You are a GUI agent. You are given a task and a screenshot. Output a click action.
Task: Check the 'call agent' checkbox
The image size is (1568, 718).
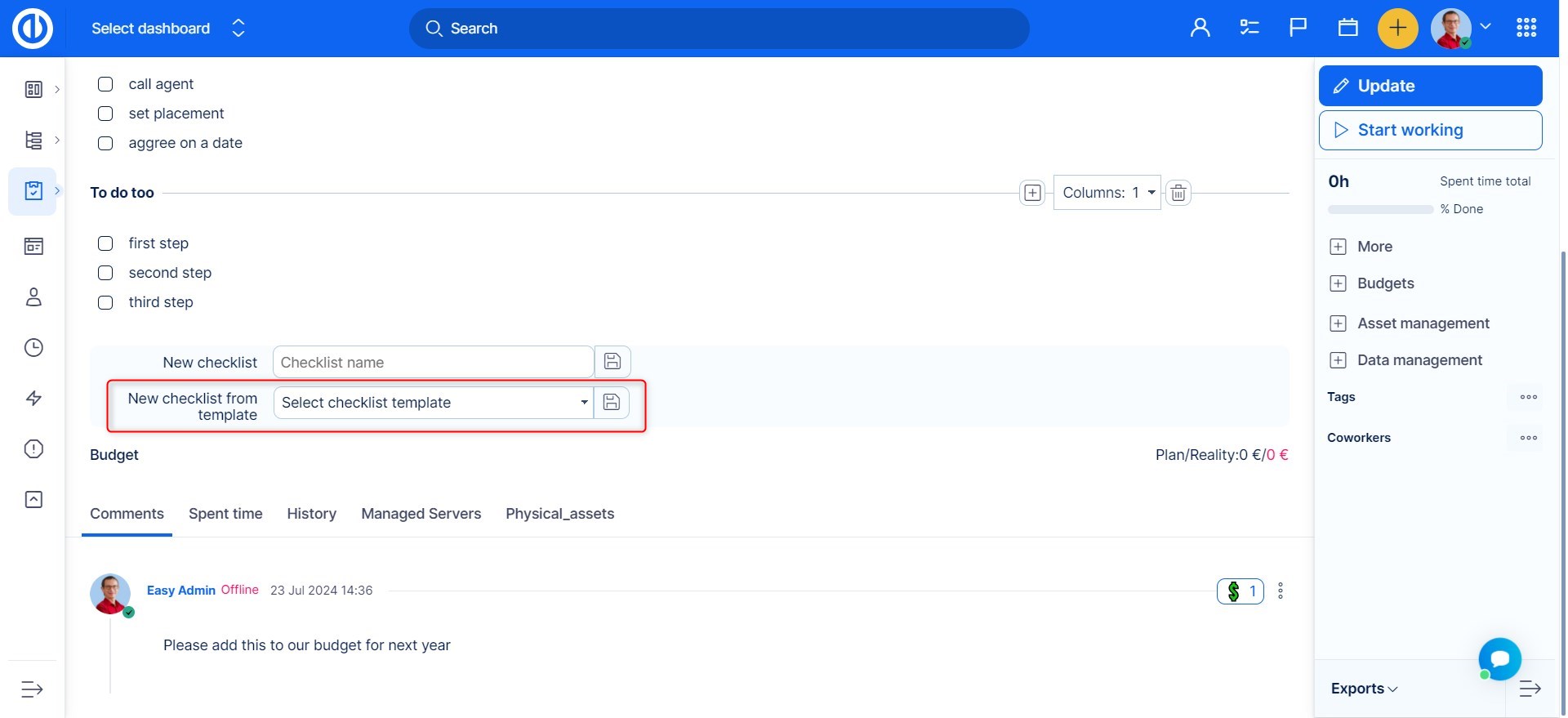[105, 84]
